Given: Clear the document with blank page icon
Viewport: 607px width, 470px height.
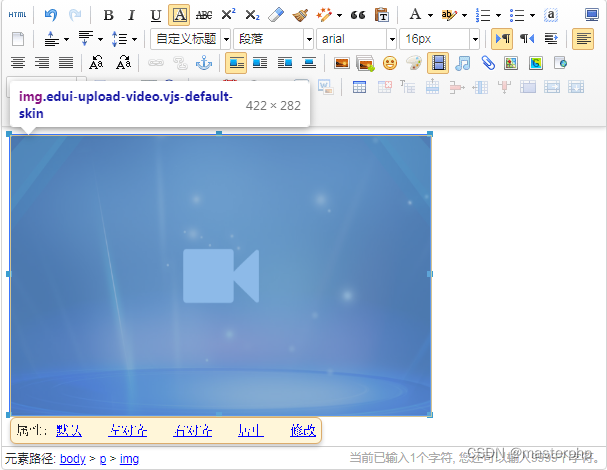Looking at the screenshot, I should click(x=17, y=39).
